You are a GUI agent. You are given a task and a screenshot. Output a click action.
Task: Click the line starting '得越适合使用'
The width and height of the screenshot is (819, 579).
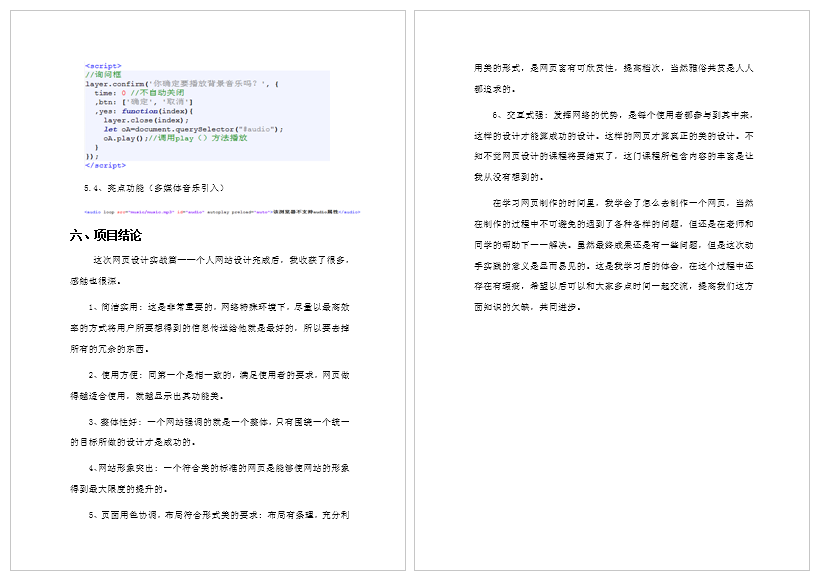(147, 396)
